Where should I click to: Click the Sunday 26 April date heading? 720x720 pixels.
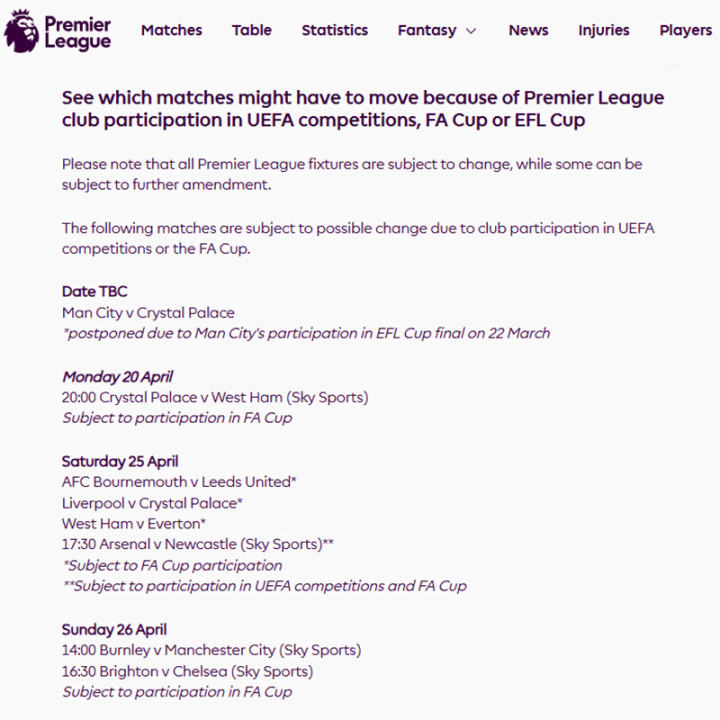click(x=114, y=630)
